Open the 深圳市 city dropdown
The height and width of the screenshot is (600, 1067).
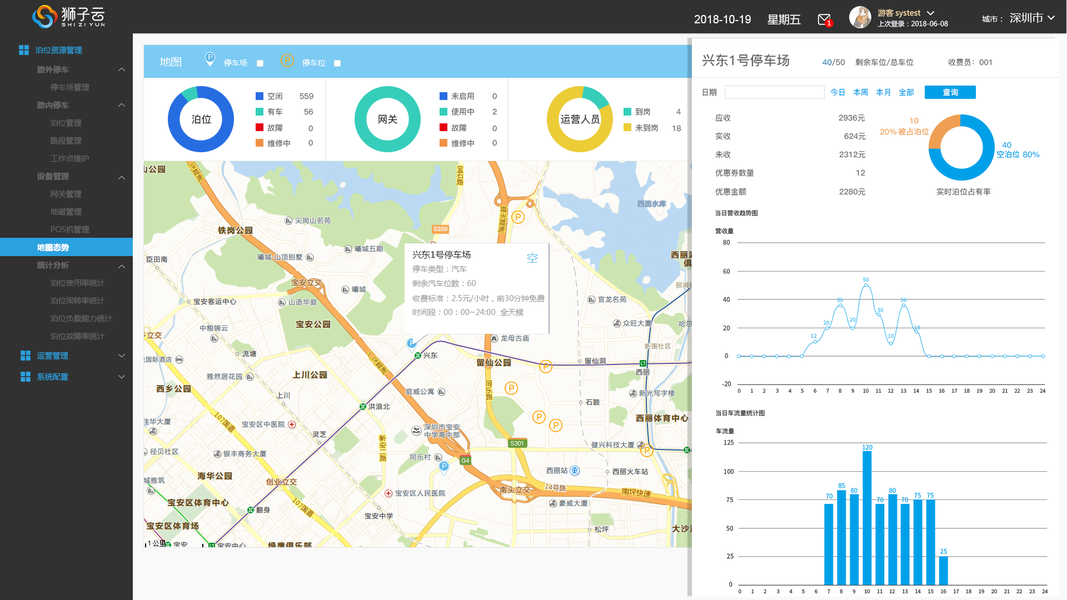[x=1032, y=18]
